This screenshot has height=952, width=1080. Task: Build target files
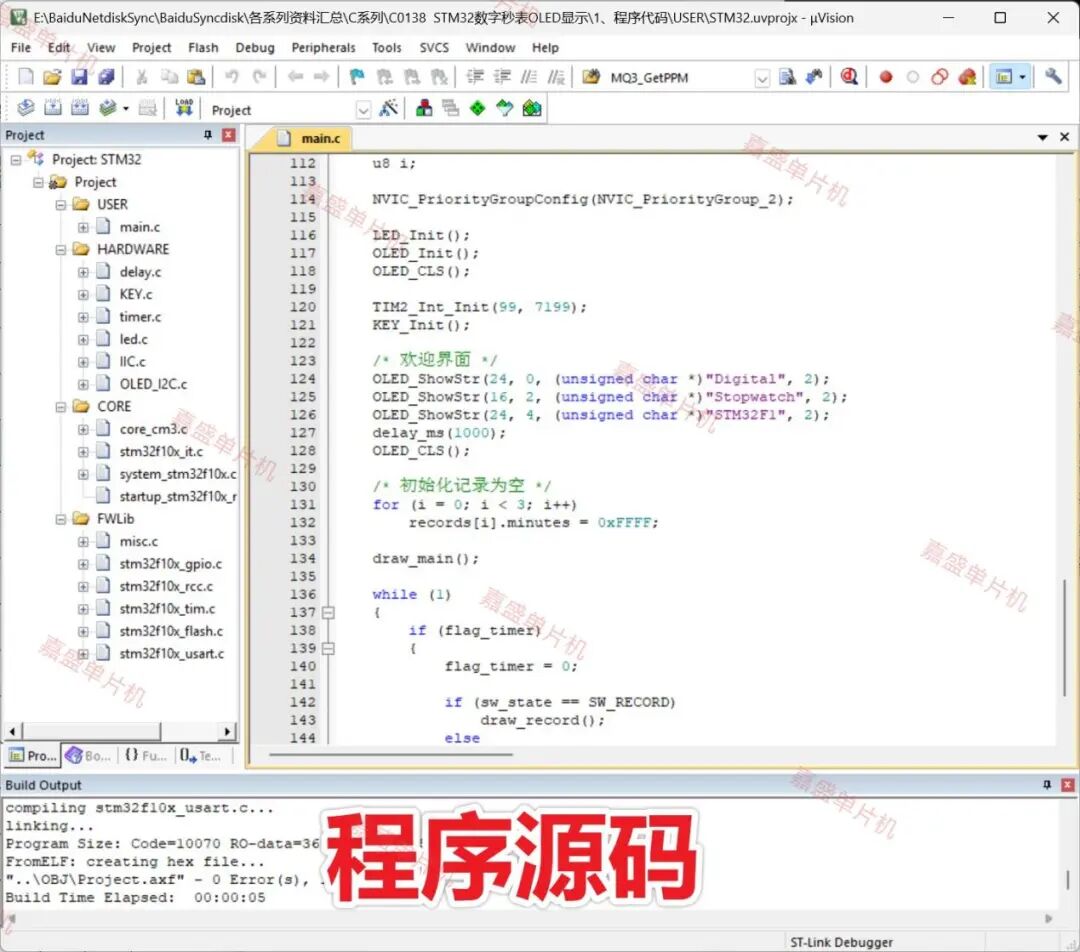click(52, 108)
